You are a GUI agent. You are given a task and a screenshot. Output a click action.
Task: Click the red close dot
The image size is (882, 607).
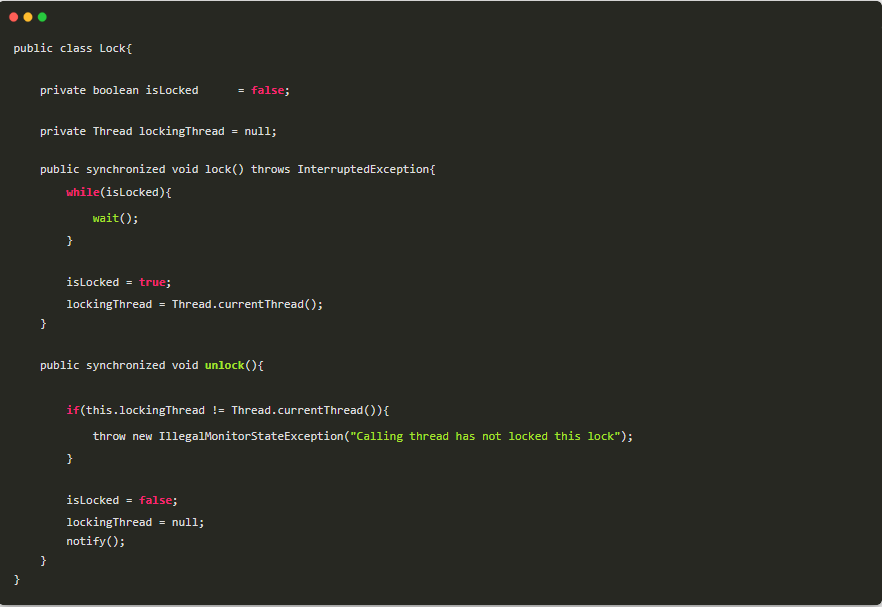[x=13, y=17]
